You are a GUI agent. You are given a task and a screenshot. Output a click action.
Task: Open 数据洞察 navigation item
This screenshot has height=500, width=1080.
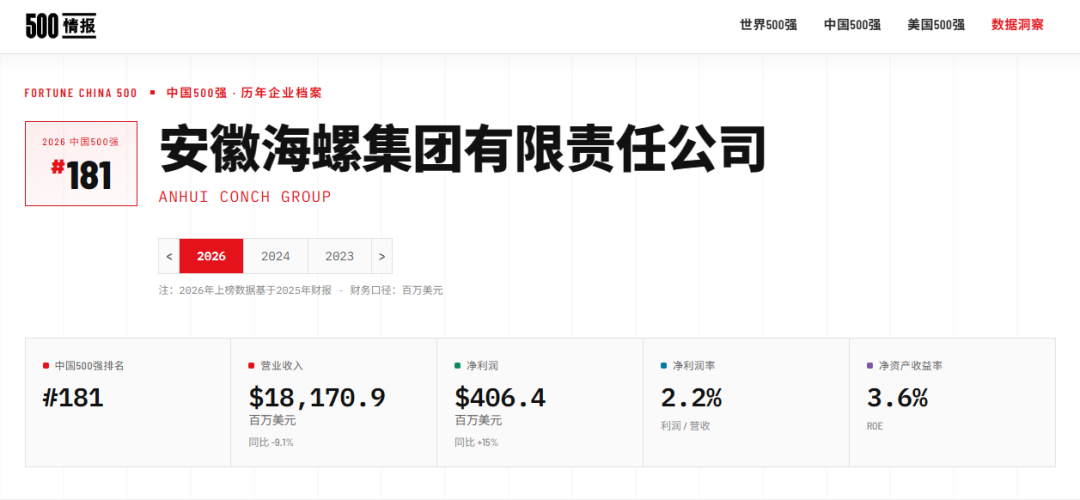[1017, 25]
